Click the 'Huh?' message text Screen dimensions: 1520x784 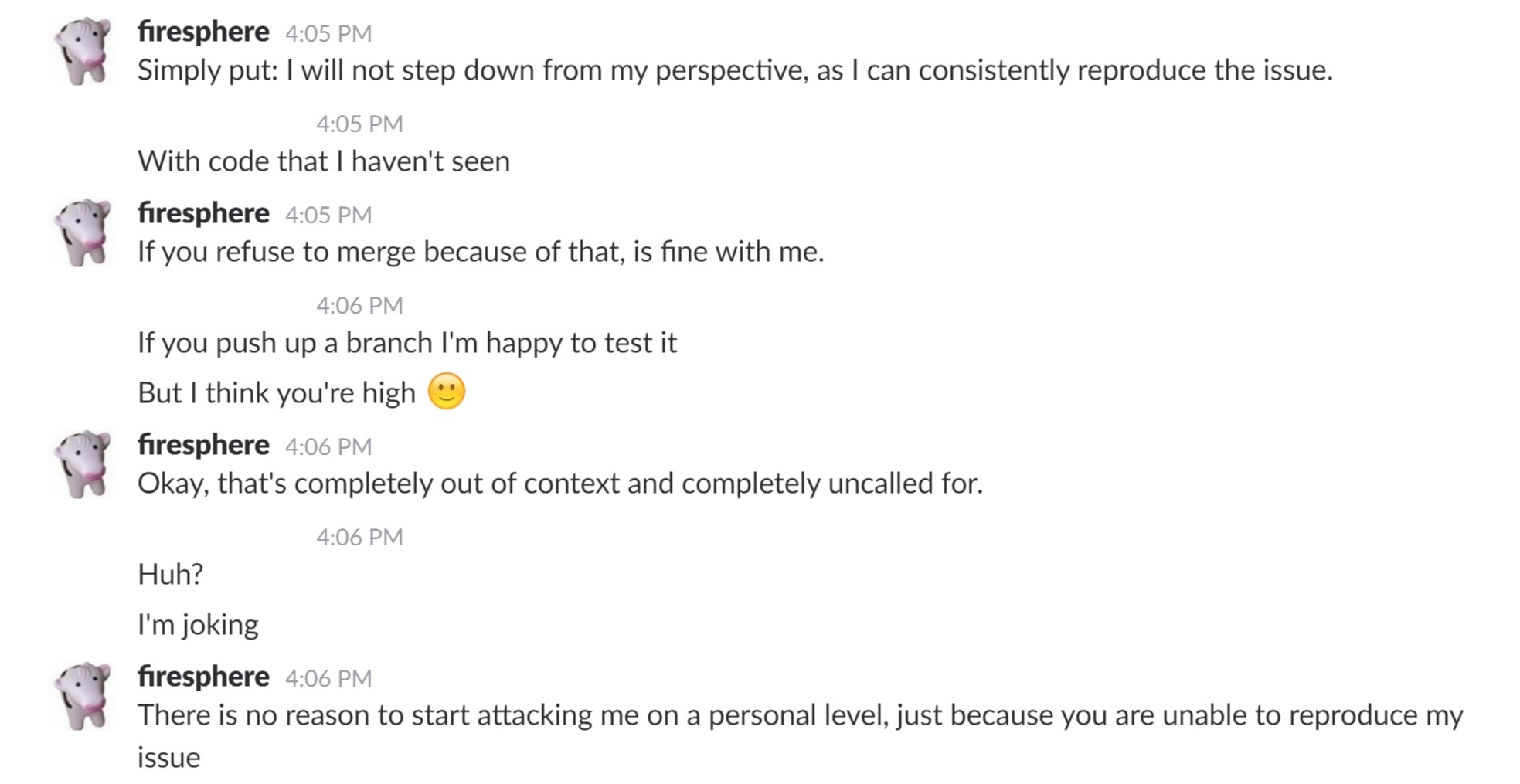click(170, 574)
